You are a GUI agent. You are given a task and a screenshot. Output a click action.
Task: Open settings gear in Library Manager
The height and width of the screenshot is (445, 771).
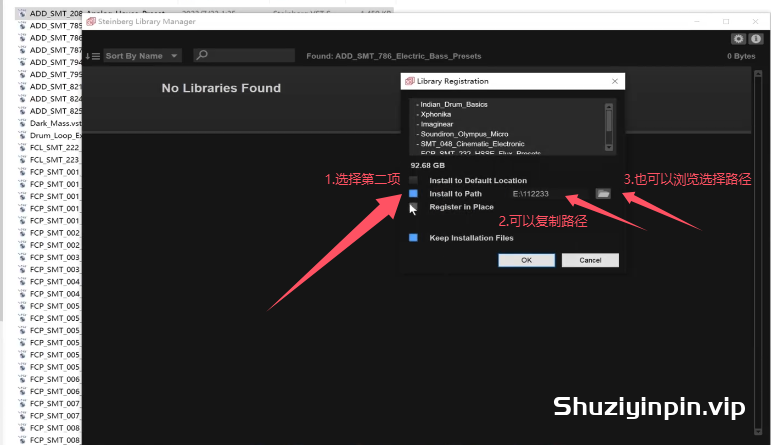738,39
